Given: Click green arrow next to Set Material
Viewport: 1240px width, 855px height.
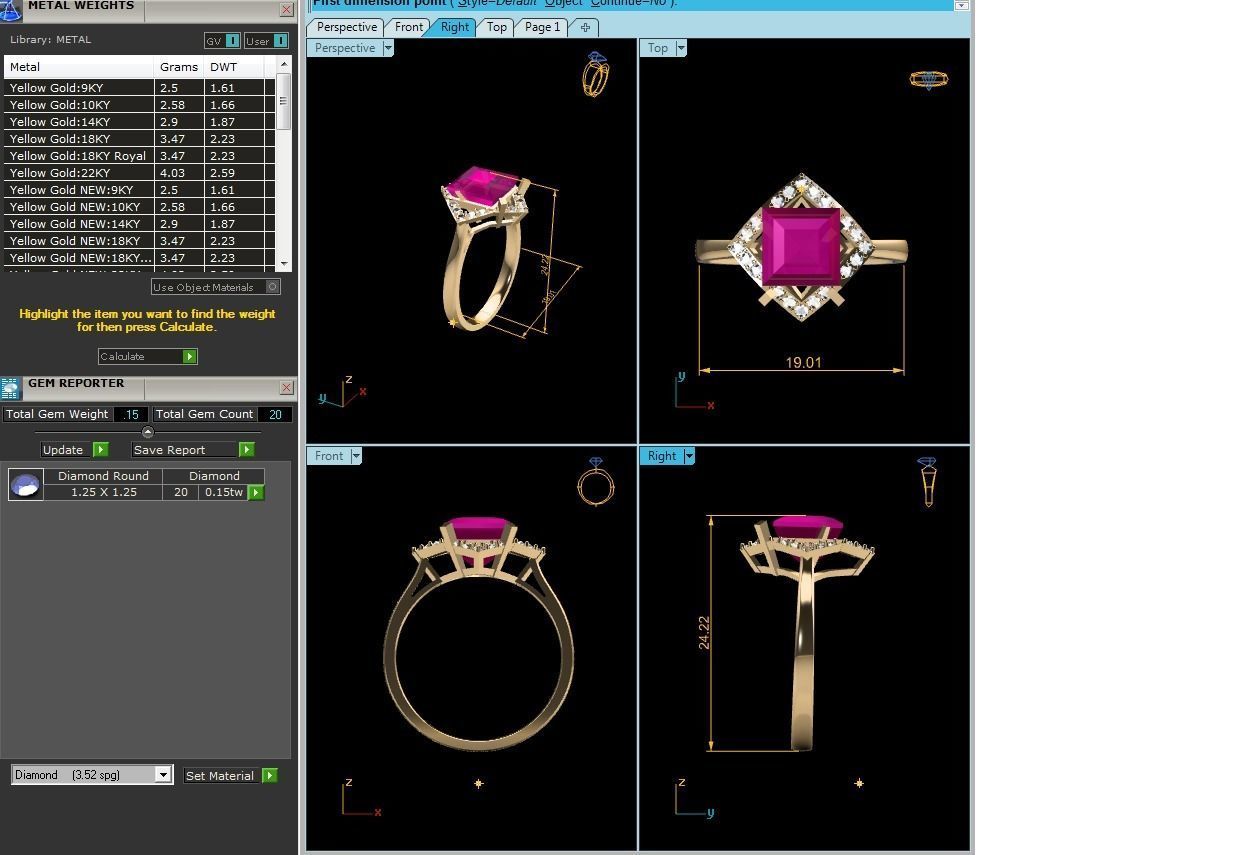Looking at the screenshot, I should coord(269,776).
